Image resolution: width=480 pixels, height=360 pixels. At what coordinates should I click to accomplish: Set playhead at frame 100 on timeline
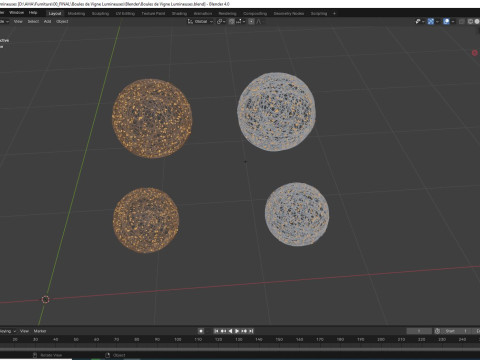coord(178,339)
